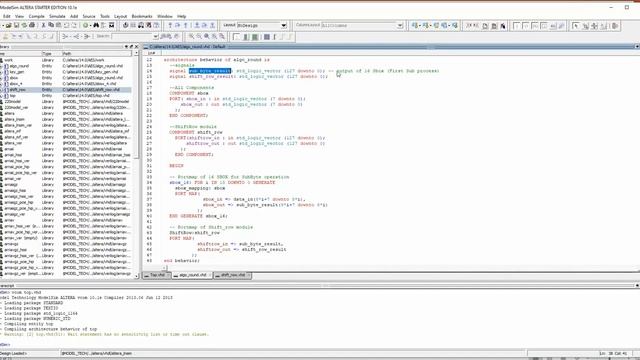
Task: Click the wait statement warning in Transcript
Action: tap(105, 334)
